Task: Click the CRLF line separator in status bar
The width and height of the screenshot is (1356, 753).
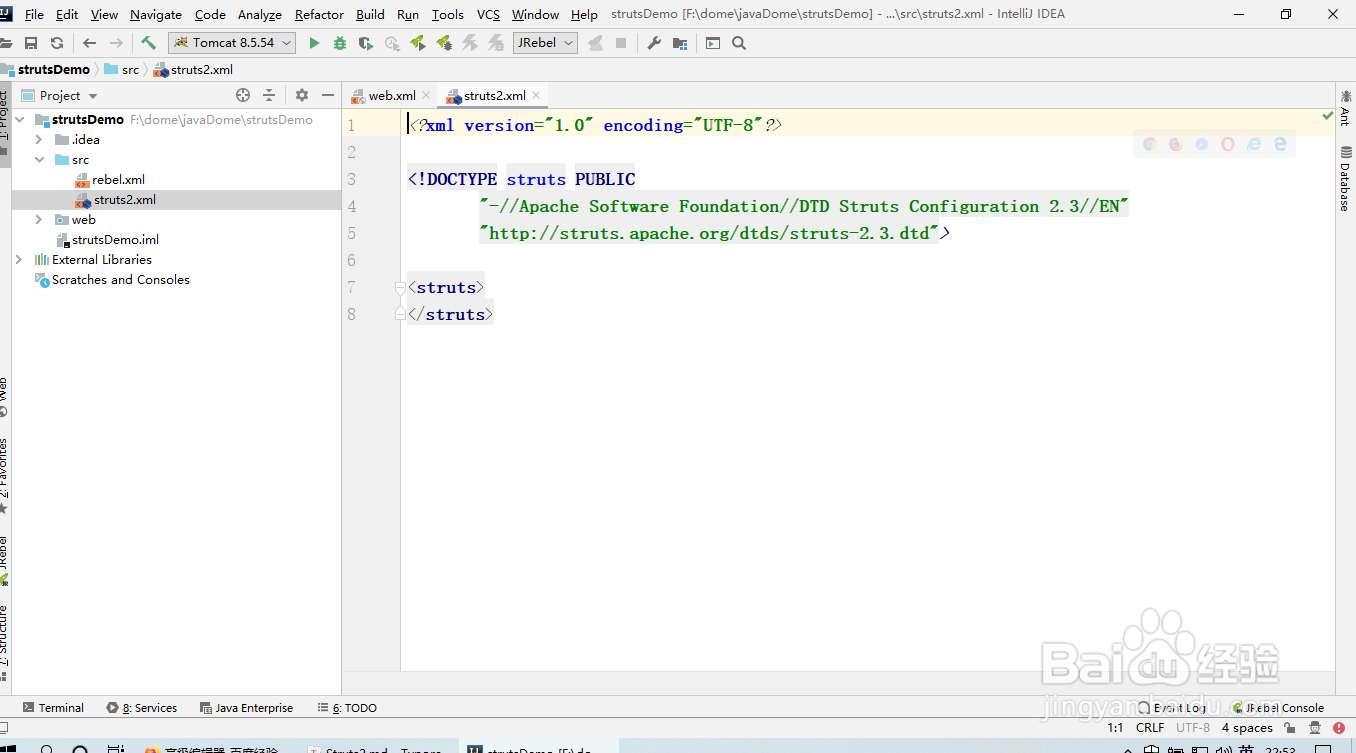Action: point(1150,728)
